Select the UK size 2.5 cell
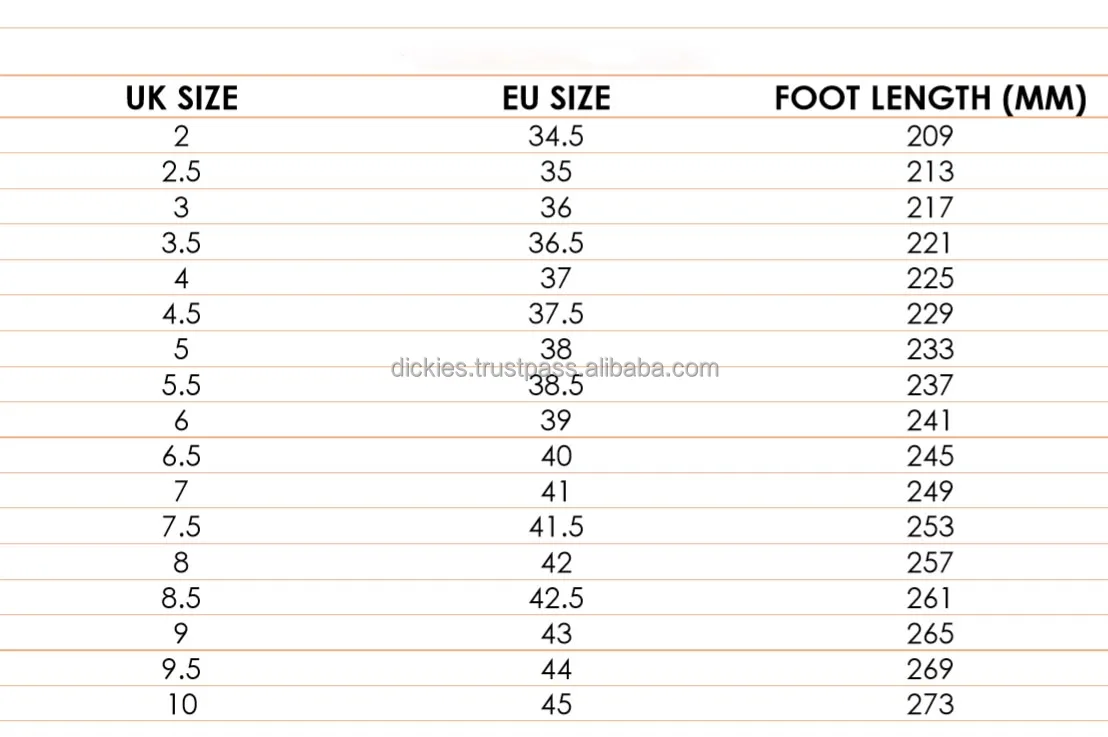This screenshot has width=1108, height=737. (x=181, y=172)
